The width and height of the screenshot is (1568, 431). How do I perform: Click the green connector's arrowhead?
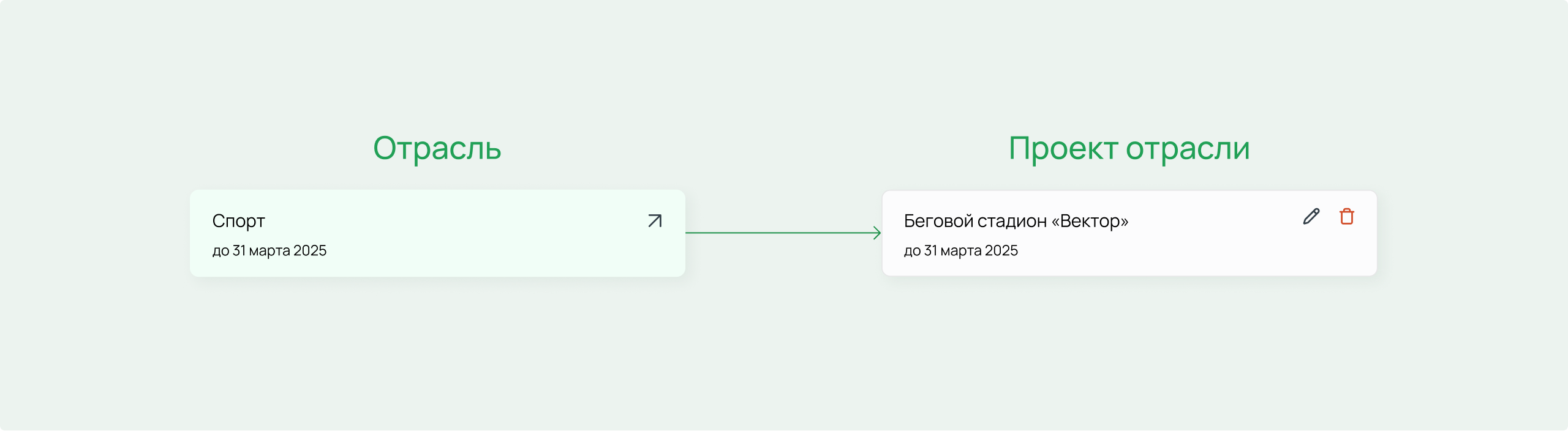pos(877,233)
